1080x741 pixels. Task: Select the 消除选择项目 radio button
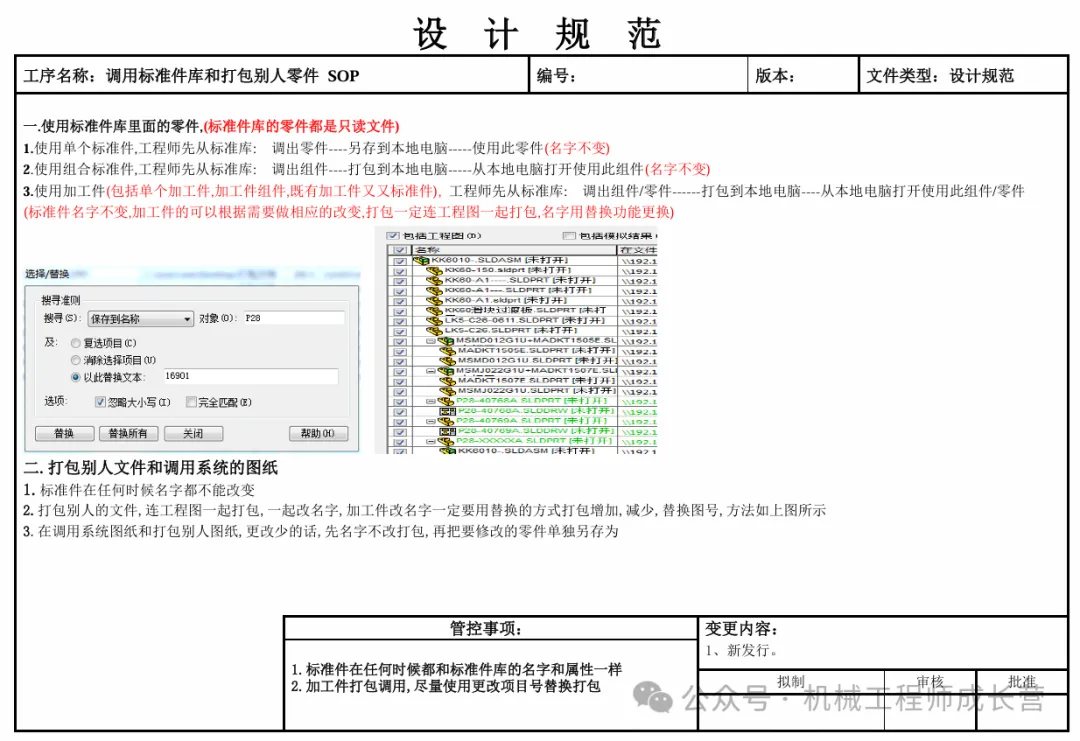pyautogui.click(x=75, y=360)
